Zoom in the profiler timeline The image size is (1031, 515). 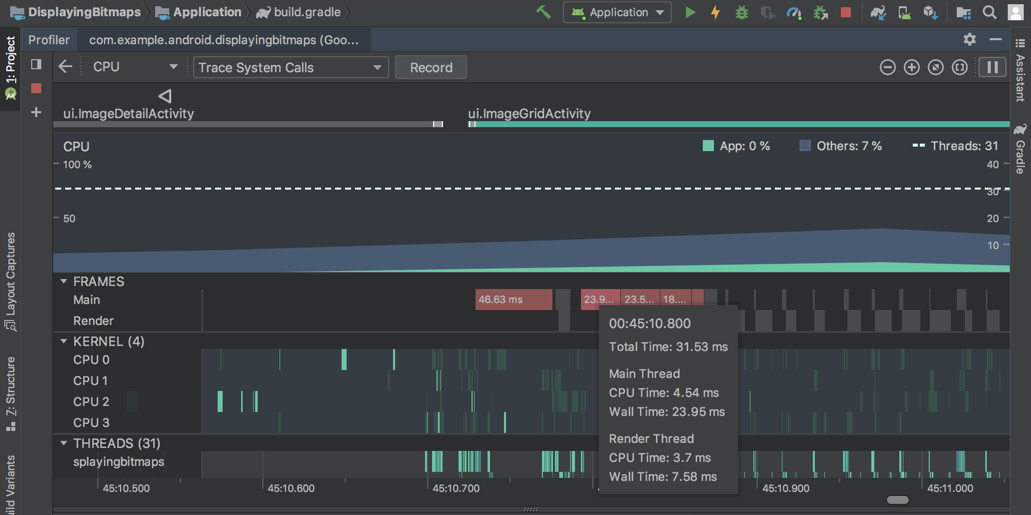point(911,67)
